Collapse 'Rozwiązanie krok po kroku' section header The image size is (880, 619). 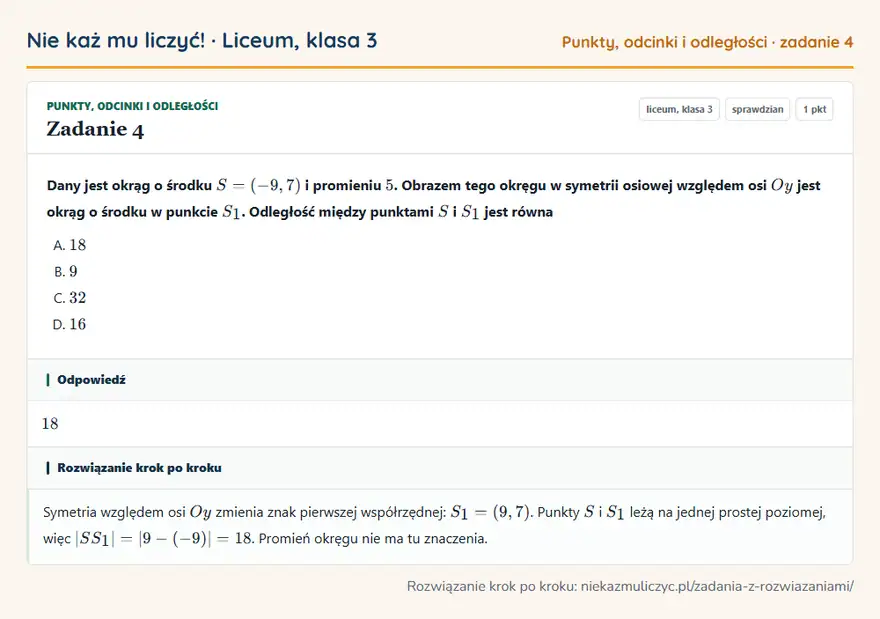pyautogui.click(x=440, y=468)
